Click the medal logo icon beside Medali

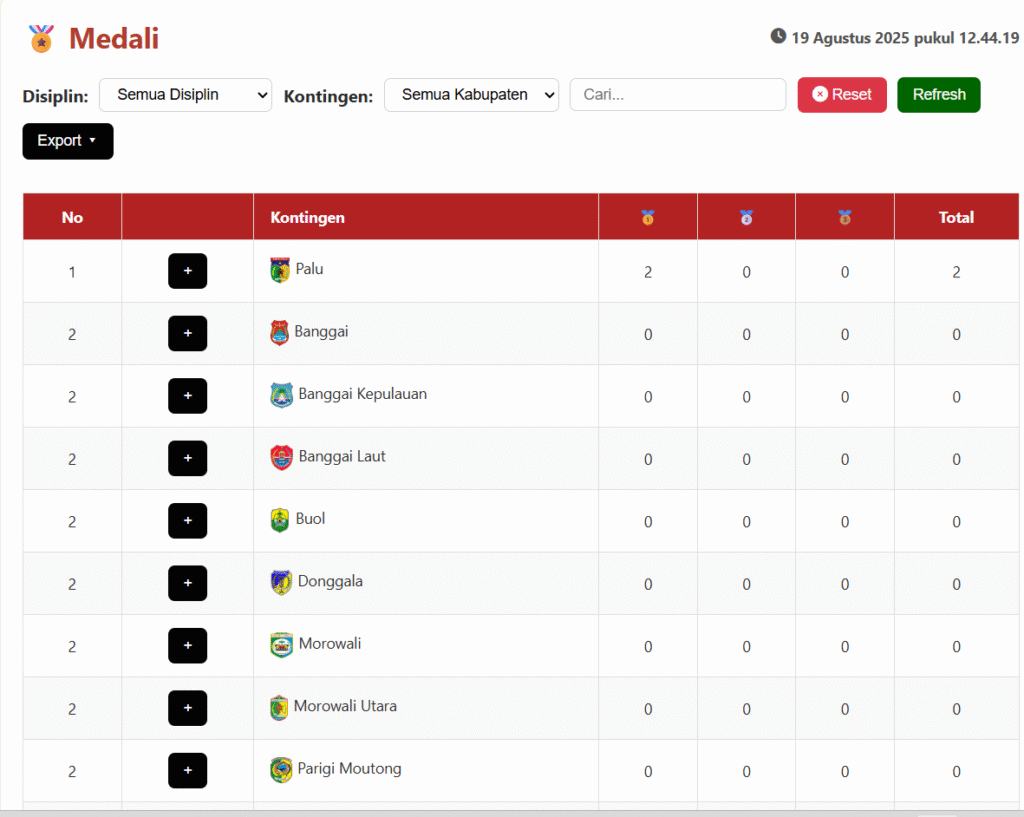(41, 39)
